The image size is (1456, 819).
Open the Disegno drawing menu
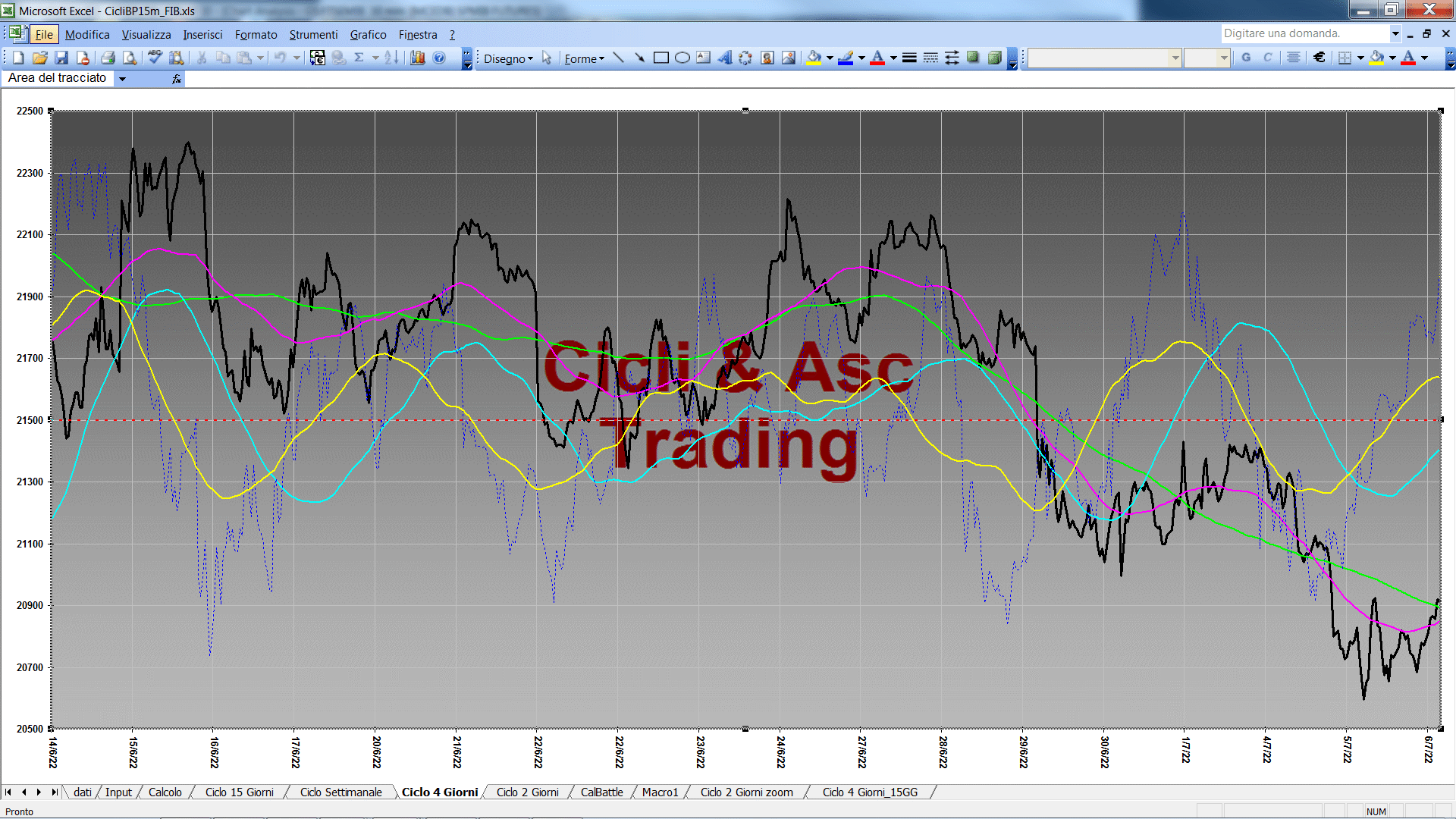tap(508, 58)
